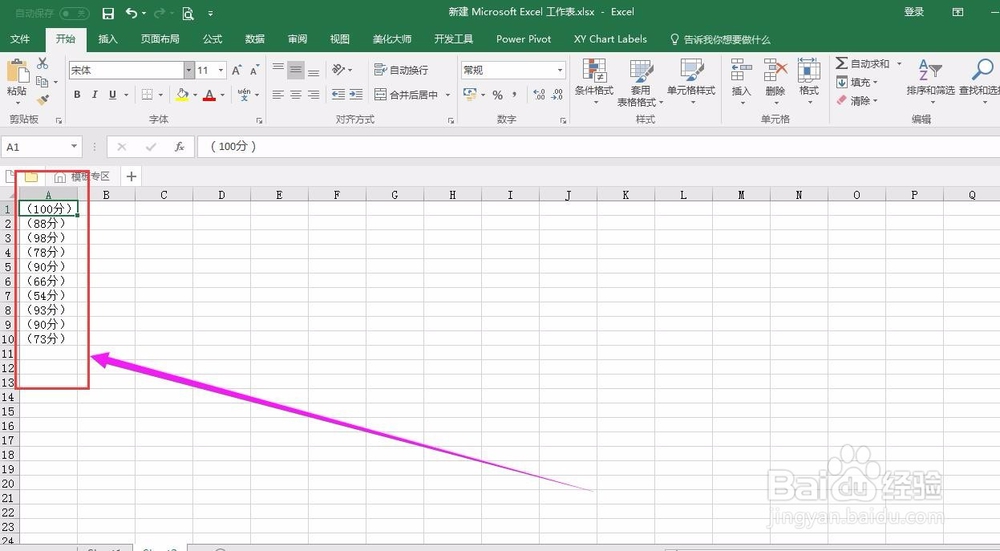Image resolution: width=1000 pixels, height=551 pixels.
Task: Click 合并后居中 merge and center
Action: coord(406,94)
